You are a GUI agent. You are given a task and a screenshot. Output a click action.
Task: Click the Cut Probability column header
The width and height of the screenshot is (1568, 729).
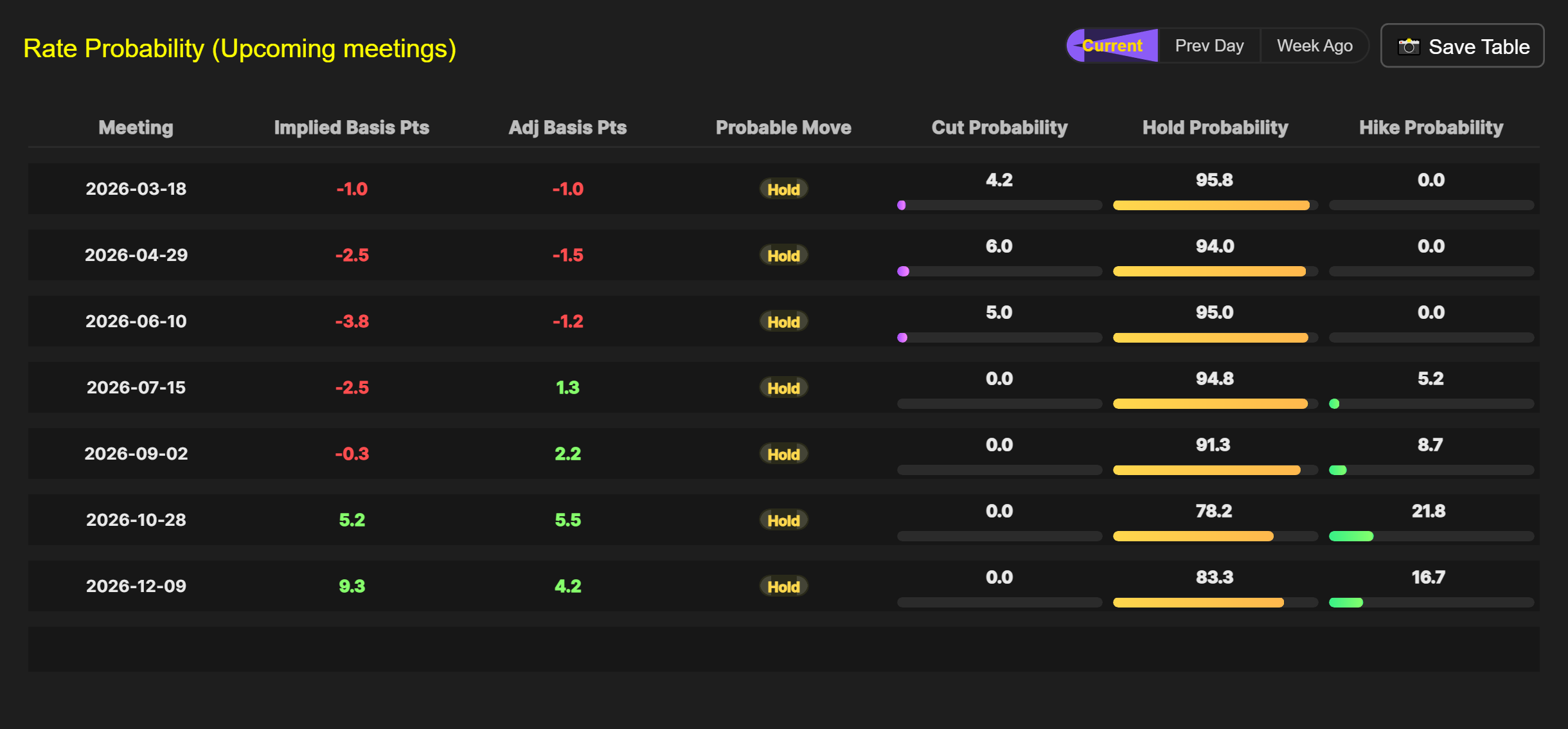(x=999, y=127)
